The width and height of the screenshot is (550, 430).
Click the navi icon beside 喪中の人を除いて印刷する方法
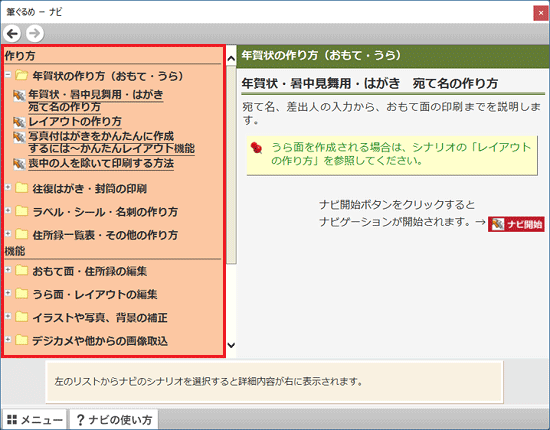click(x=19, y=164)
